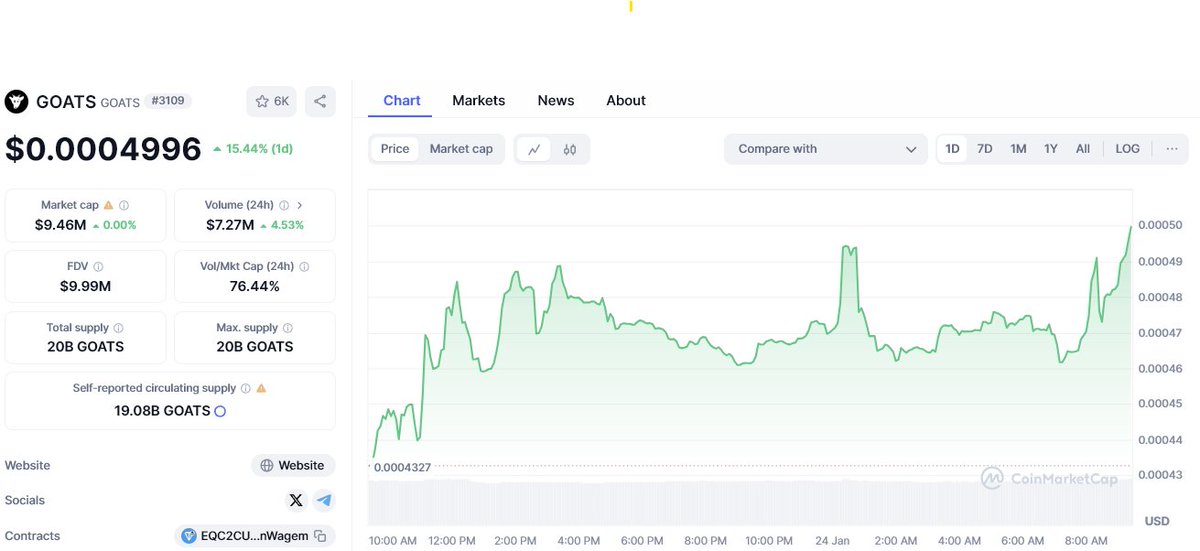Click the 12:00 PM time axis label
The height and width of the screenshot is (551, 1200).
click(x=452, y=541)
